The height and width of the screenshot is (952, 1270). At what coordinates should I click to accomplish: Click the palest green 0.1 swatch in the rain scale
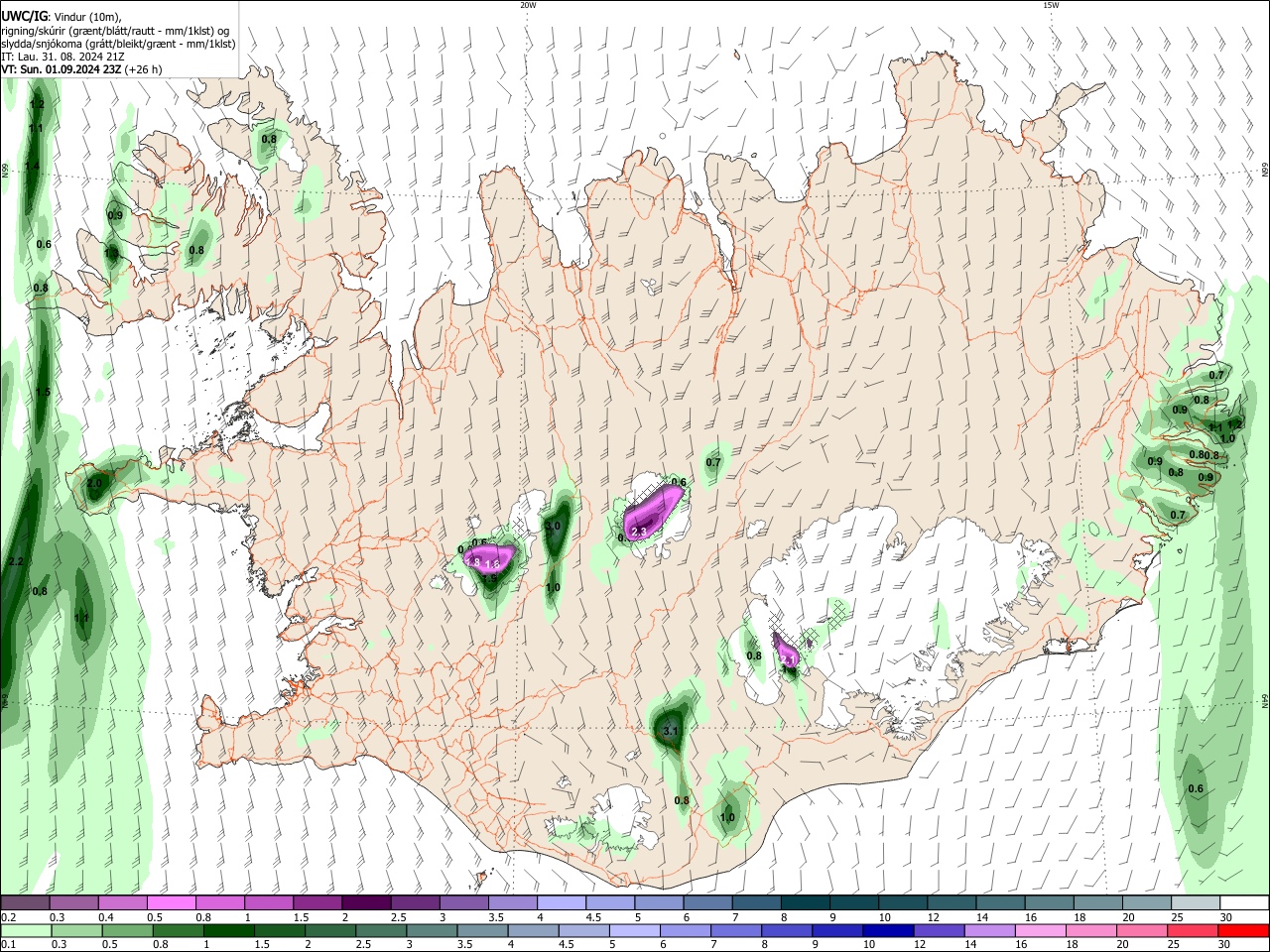coord(25,930)
